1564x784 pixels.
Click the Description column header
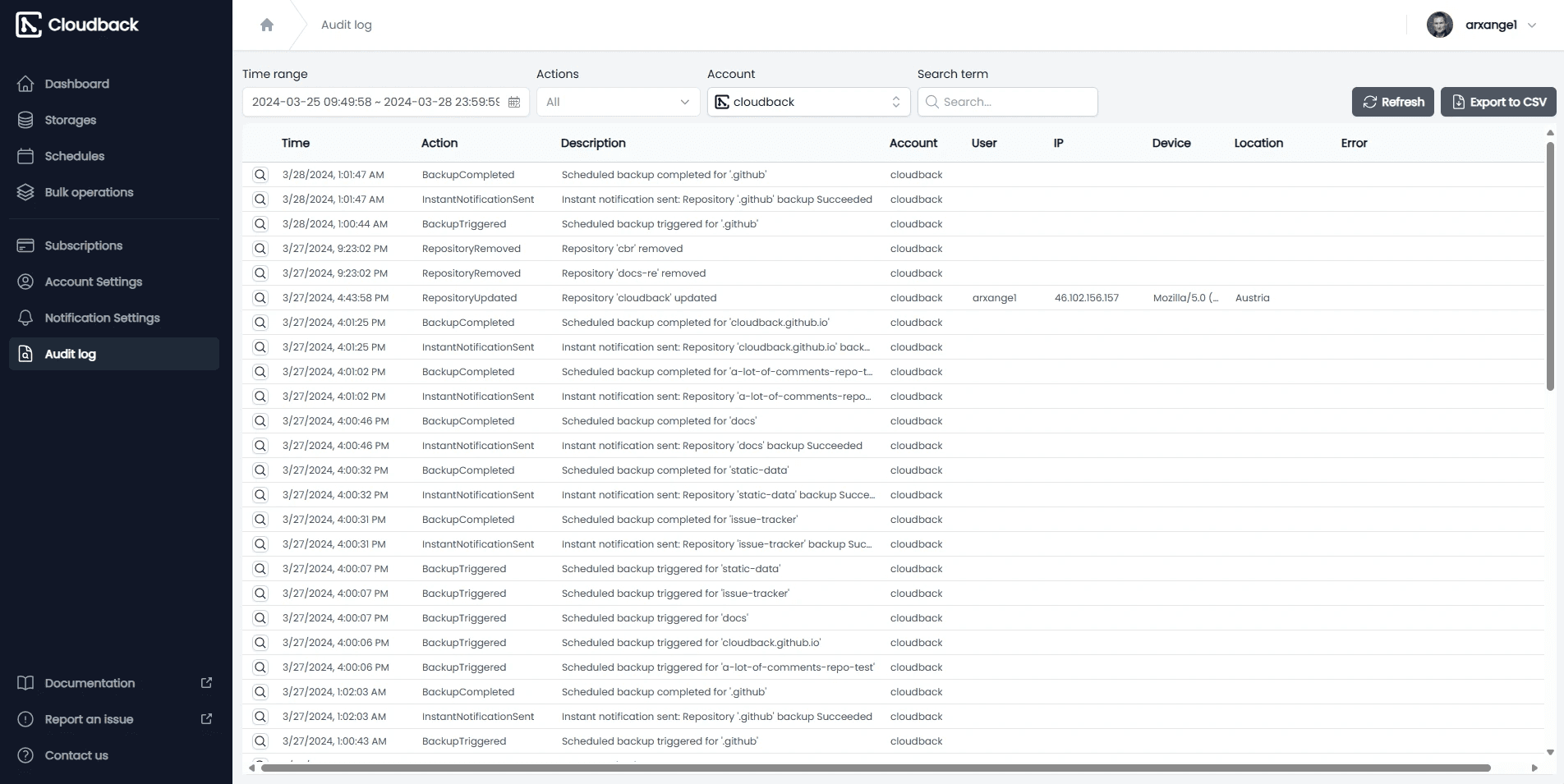pos(593,143)
